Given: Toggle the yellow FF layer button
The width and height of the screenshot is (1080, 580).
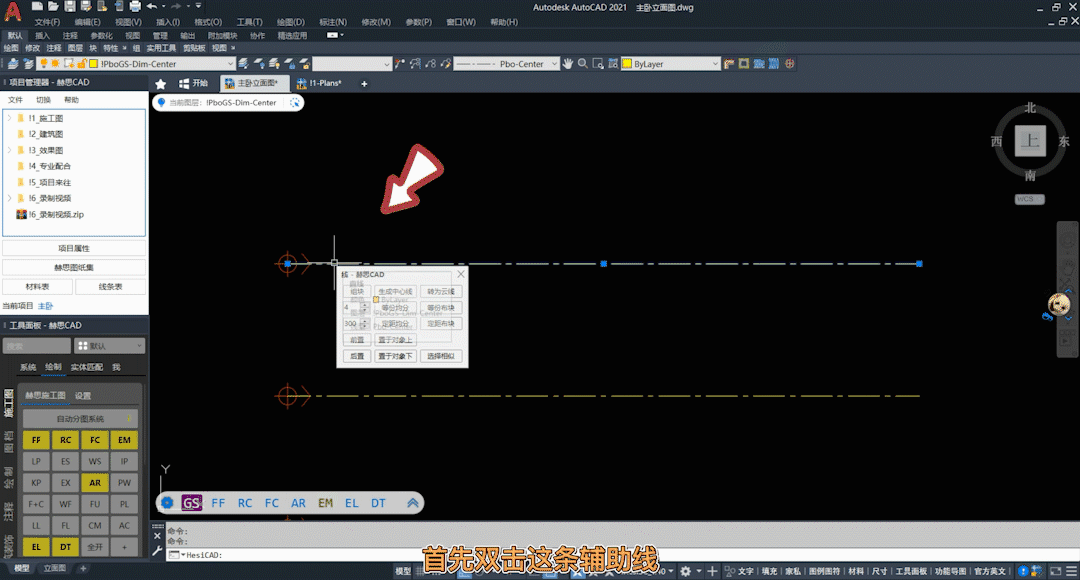Looking at the screenshot, I should (37, 440).
